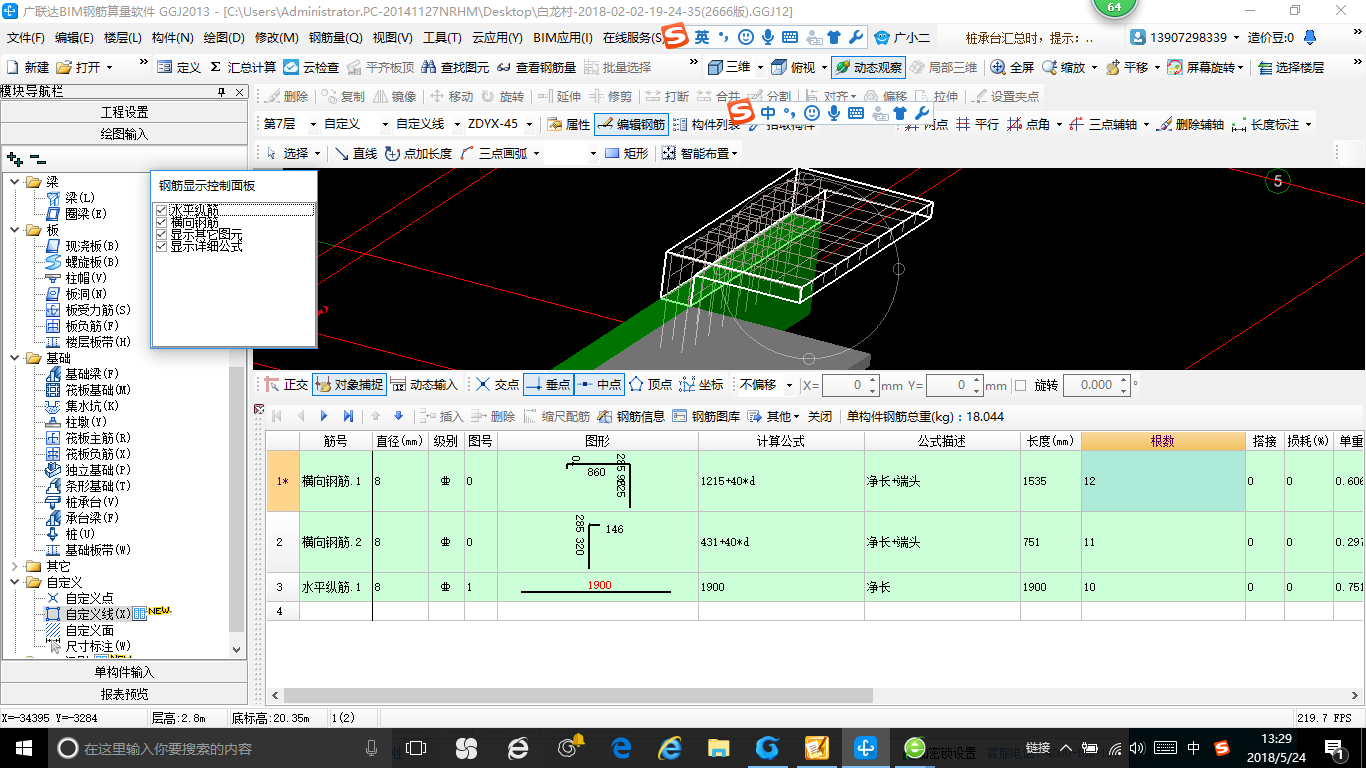The width and height of the screenshot is (1366, 768).
Task: Open the BIM应用(I) menu
Action: coord(563,38)
